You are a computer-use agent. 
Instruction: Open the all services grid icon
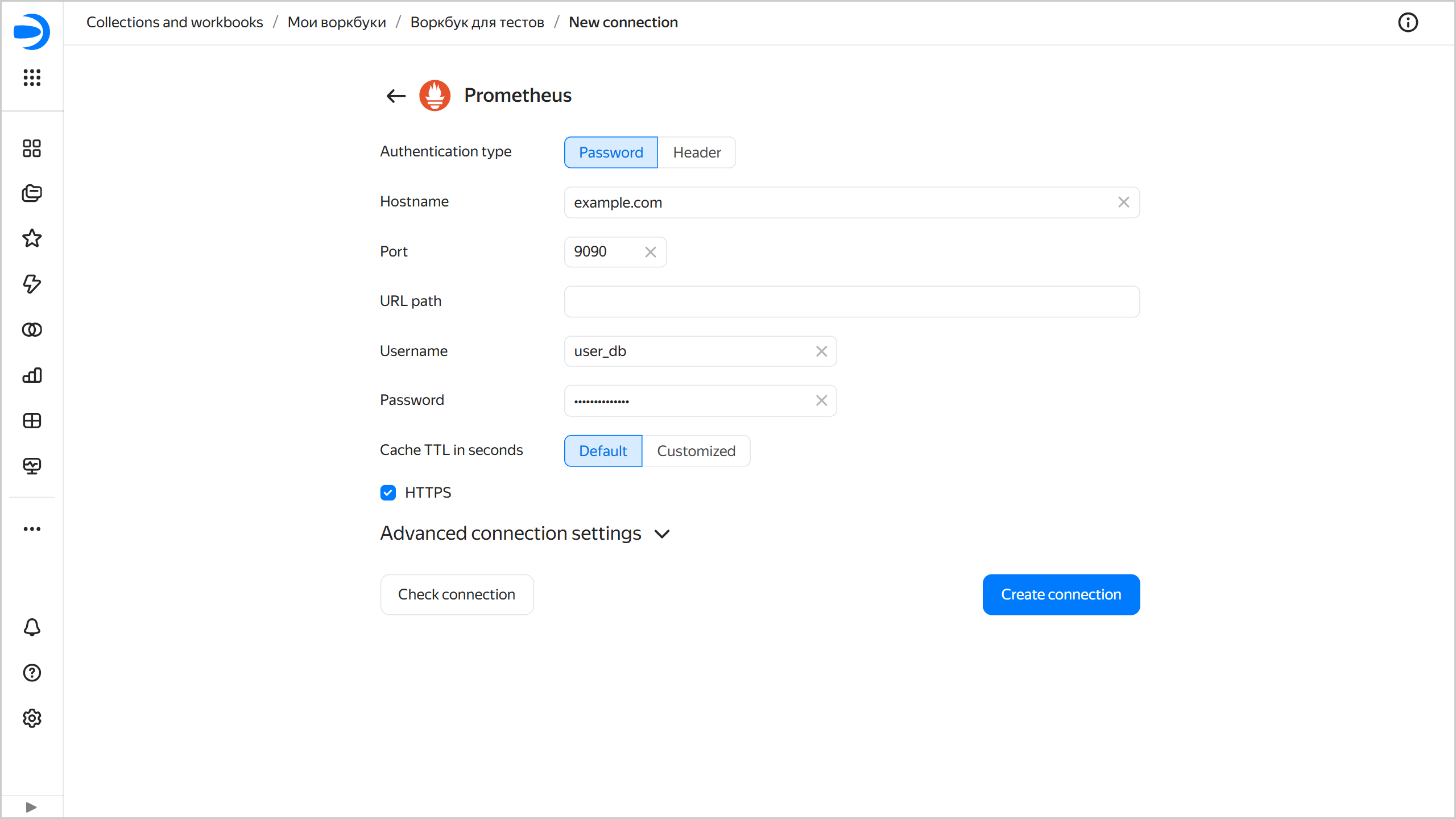point(32,77)
